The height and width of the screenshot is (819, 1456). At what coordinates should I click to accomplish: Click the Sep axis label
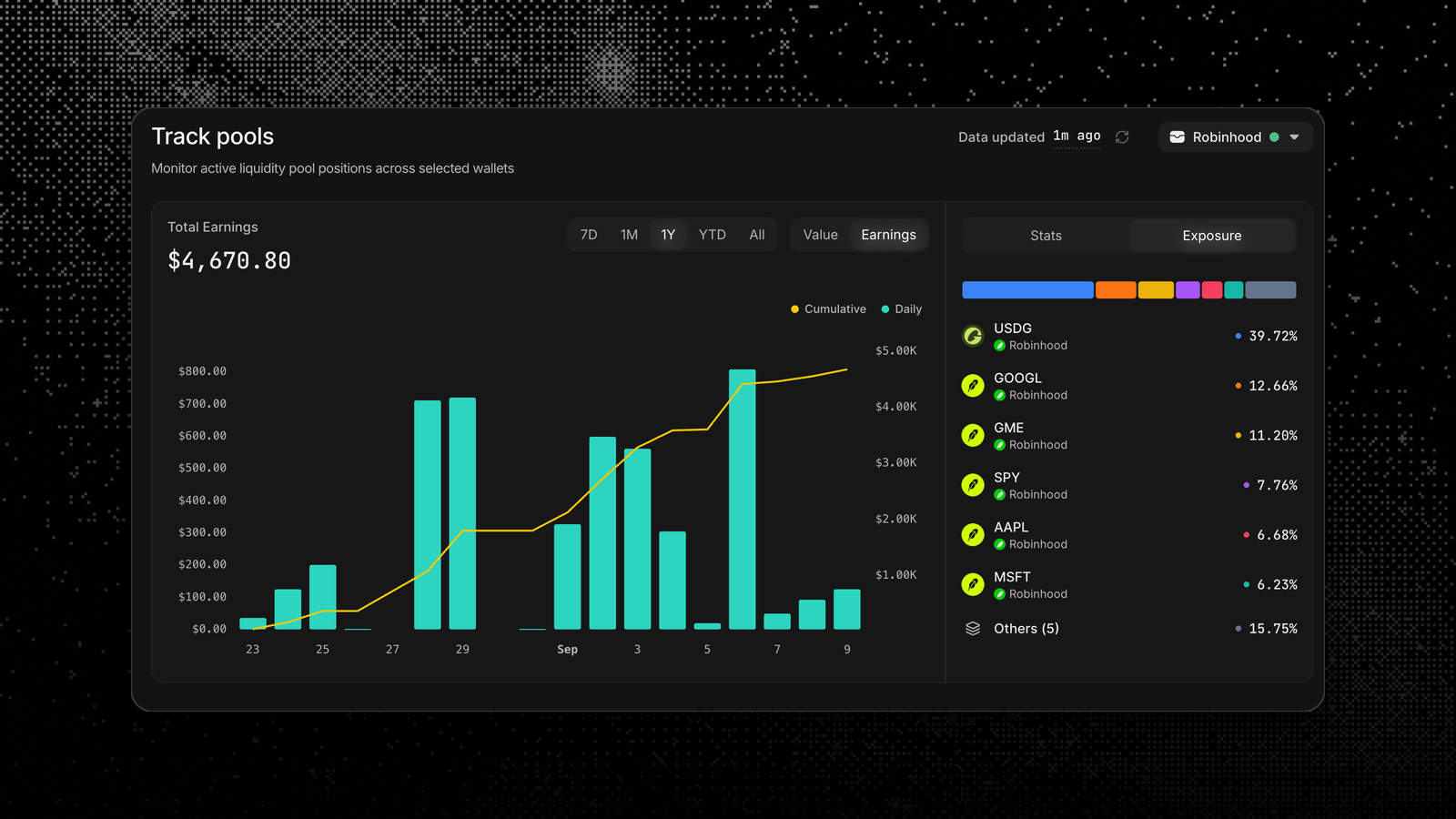coord(567,649)
